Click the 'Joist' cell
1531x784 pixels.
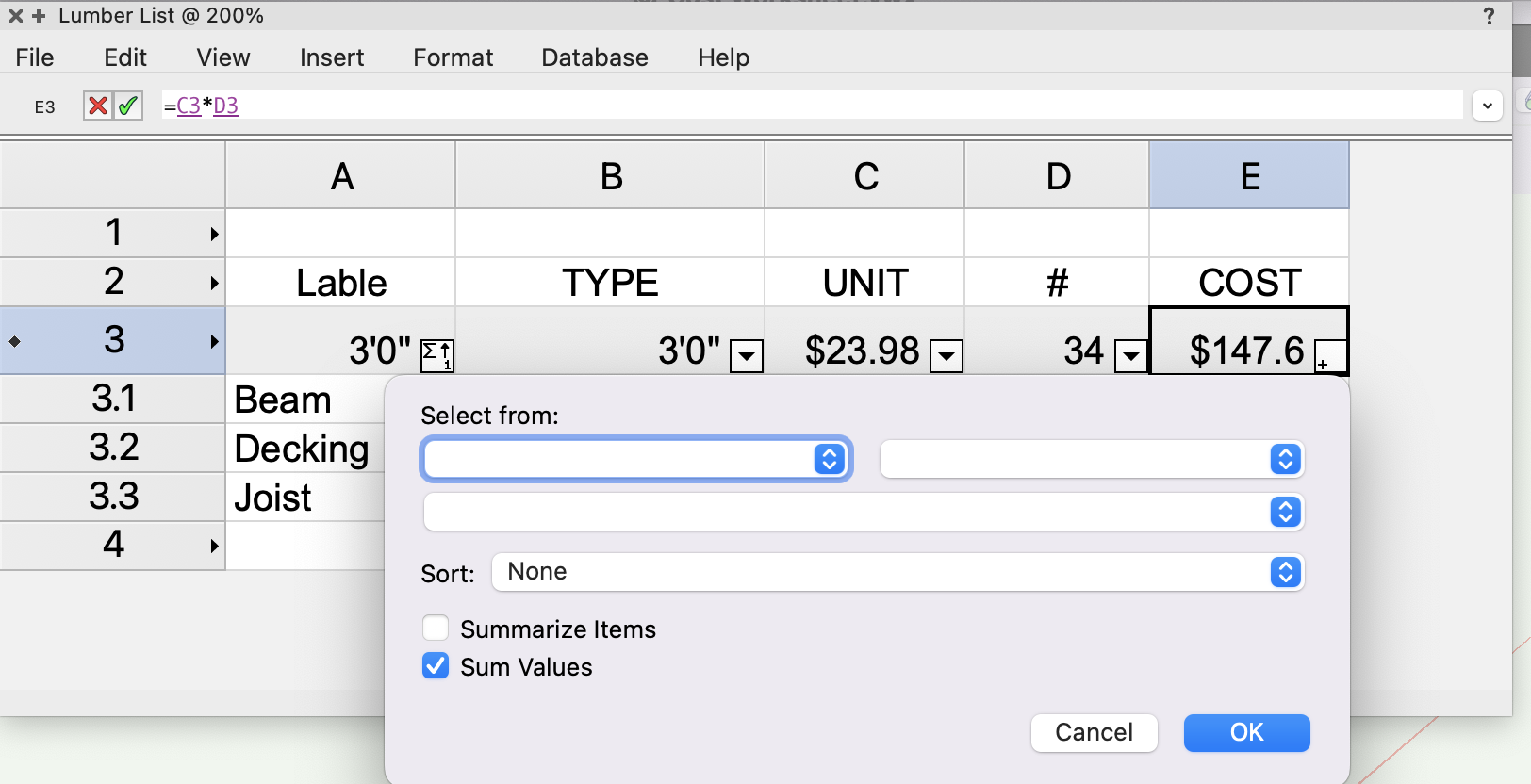pyautogui.click(x=305, y=498)
